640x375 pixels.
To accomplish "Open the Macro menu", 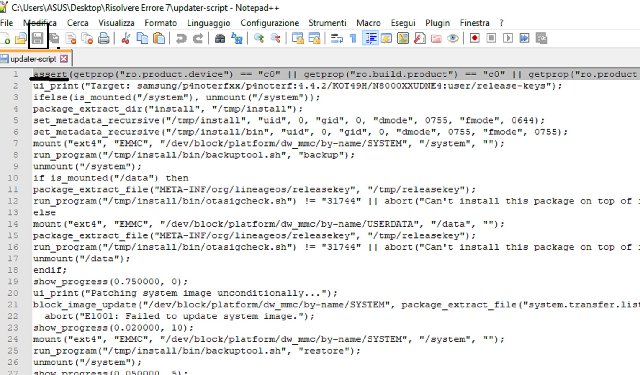I will [368, 23].
